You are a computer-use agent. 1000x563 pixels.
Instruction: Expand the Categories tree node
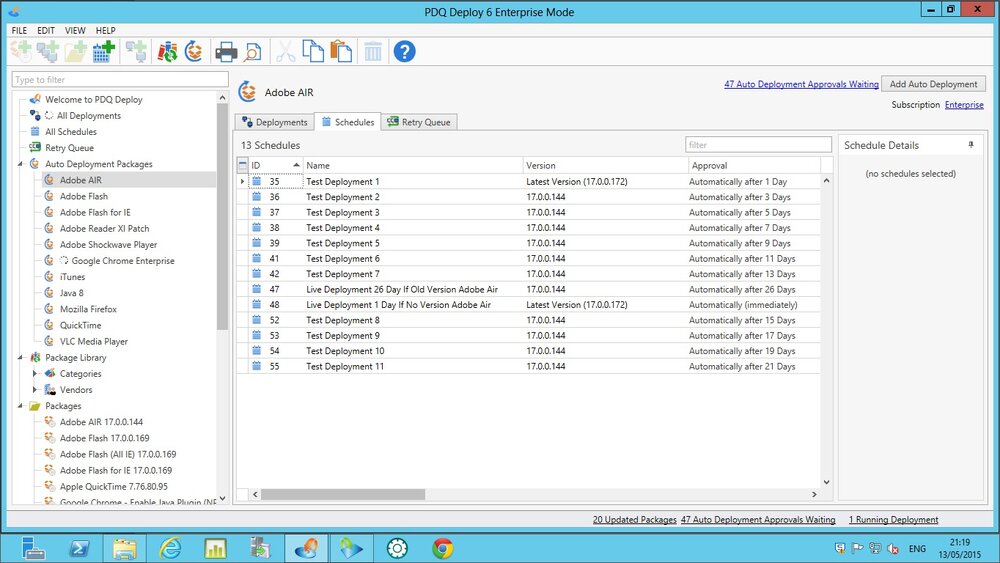pos(35,374)
